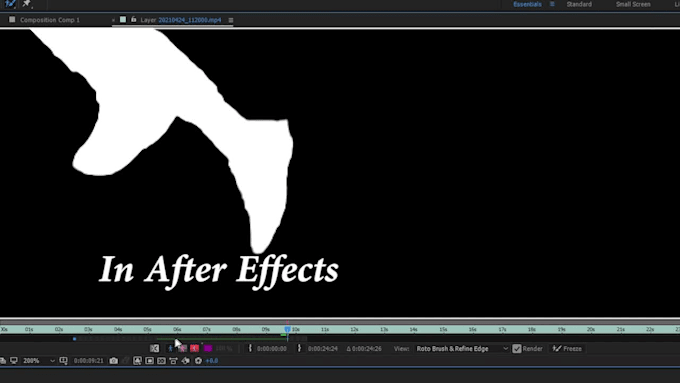Switch to the Essentials workspace
The image size is (680, 383).
coord(527,4)
